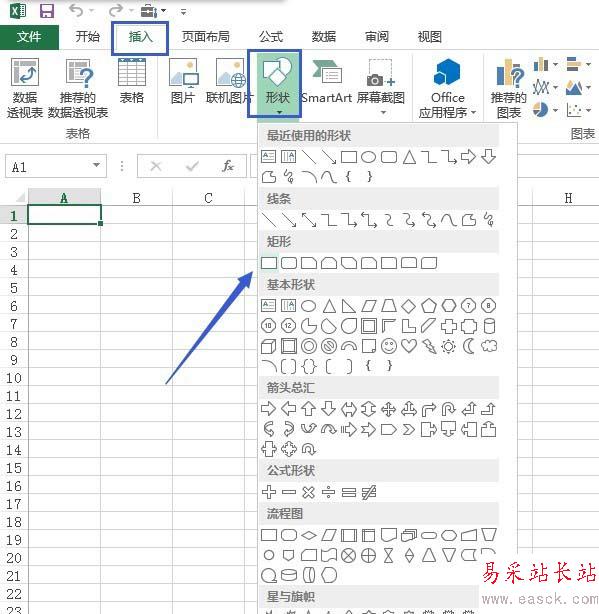Switch to the 视图 tab
This screenshot has width=599, height=614.
point(429,37)
